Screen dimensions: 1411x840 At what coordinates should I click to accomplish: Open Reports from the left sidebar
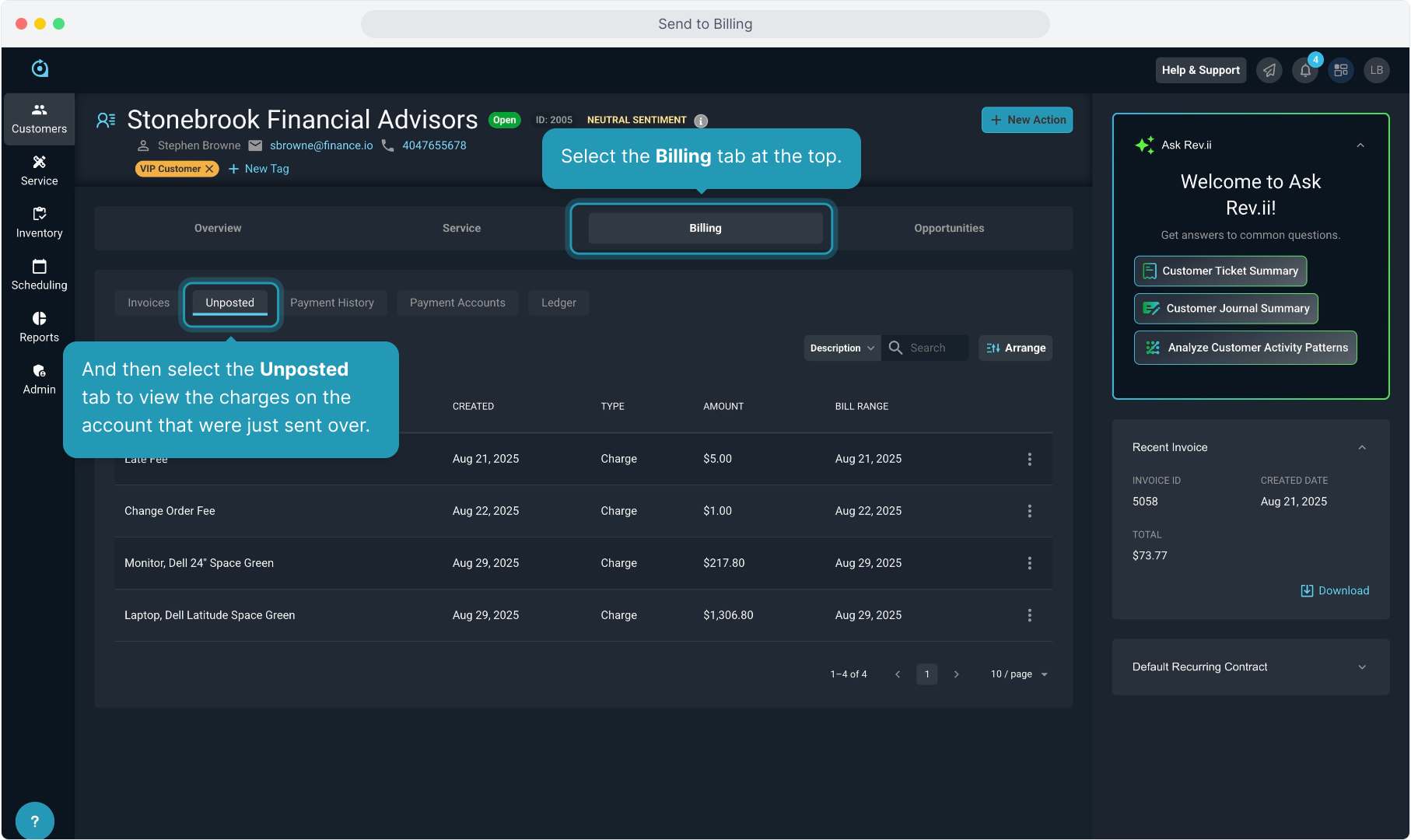coord(39,327)
